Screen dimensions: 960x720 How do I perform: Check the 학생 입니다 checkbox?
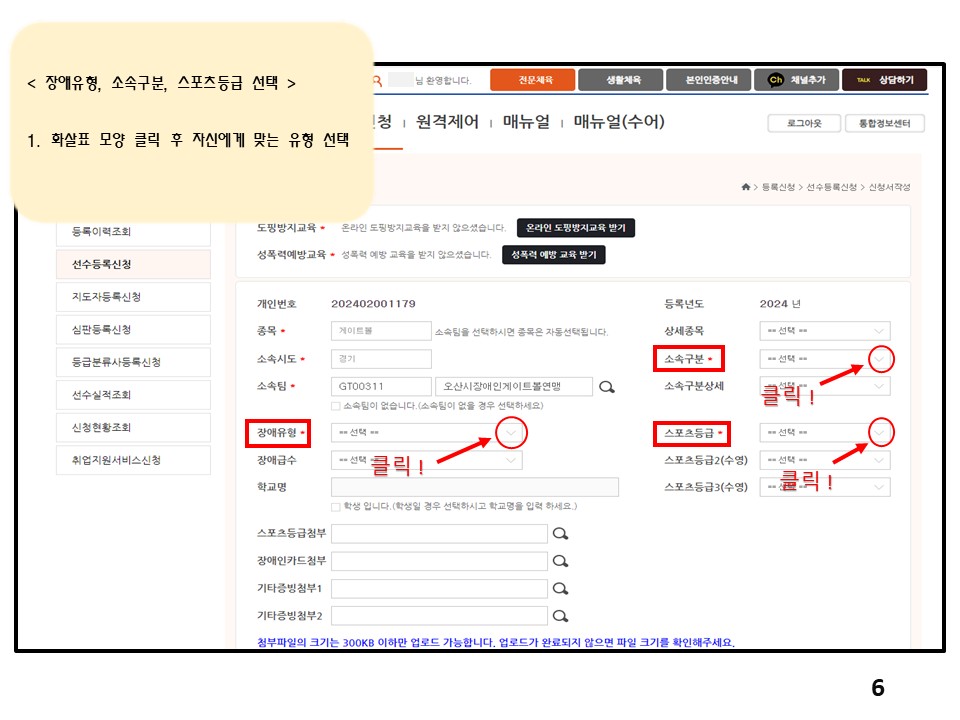(336, 507)
